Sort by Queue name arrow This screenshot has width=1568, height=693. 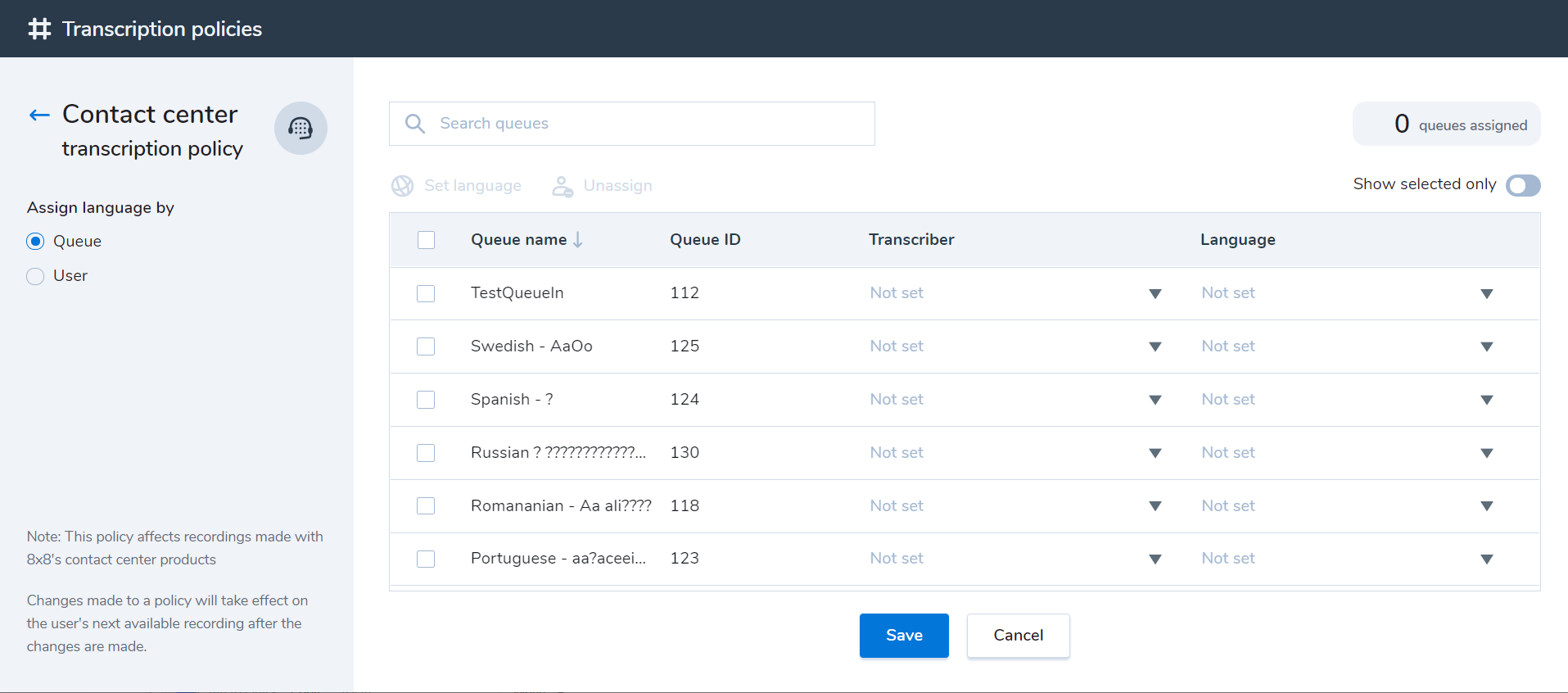click(578, 239)
